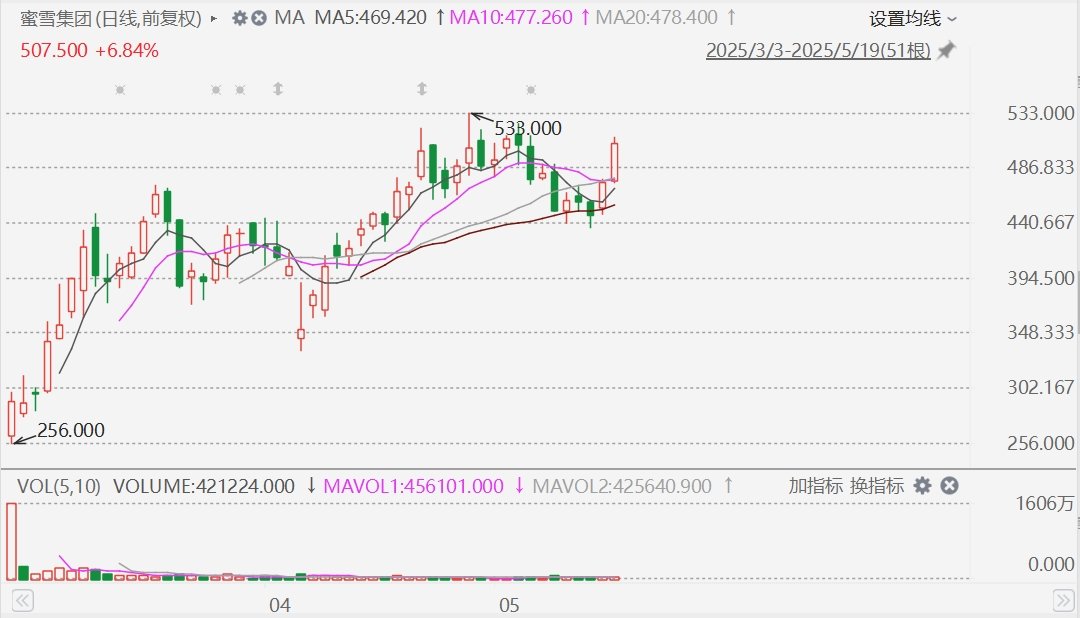Click the 05 month label on time axis

click(x=509, y=606)
